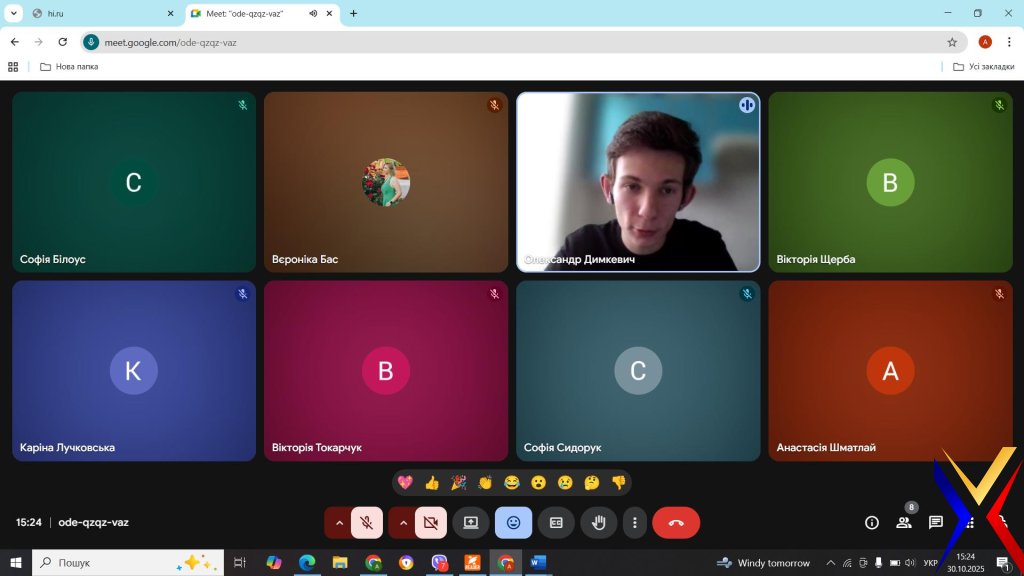The image size is (1024, 576).
Task: Open the meeting details info icon
Action: (x=872, y=522)
